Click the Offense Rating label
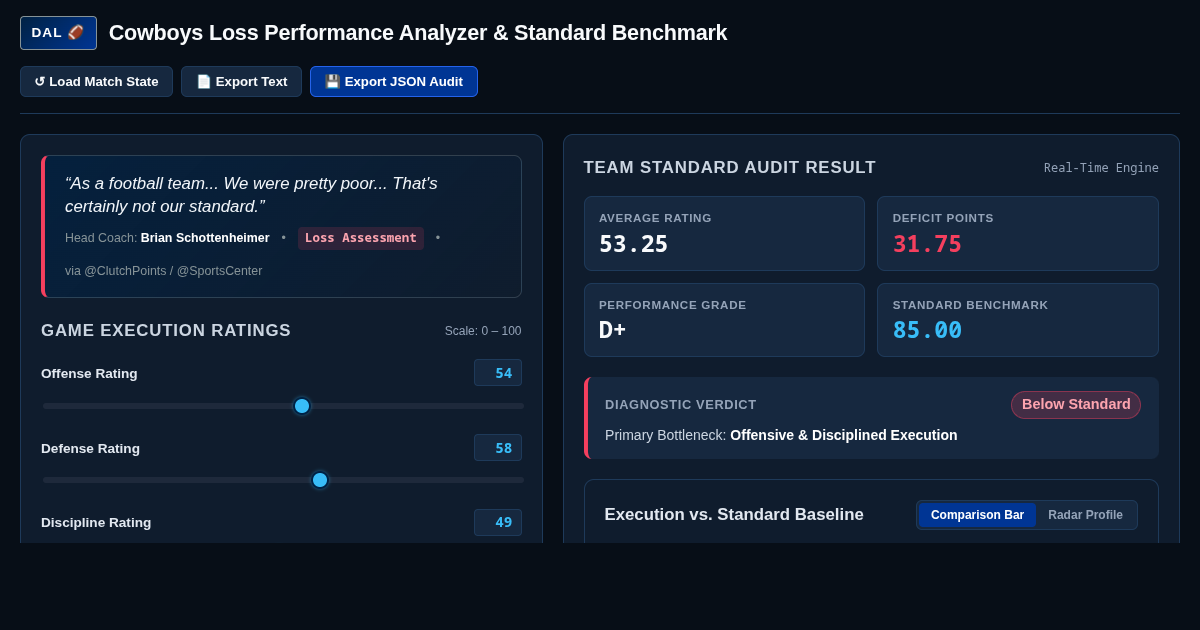 [x=89, y=373]
